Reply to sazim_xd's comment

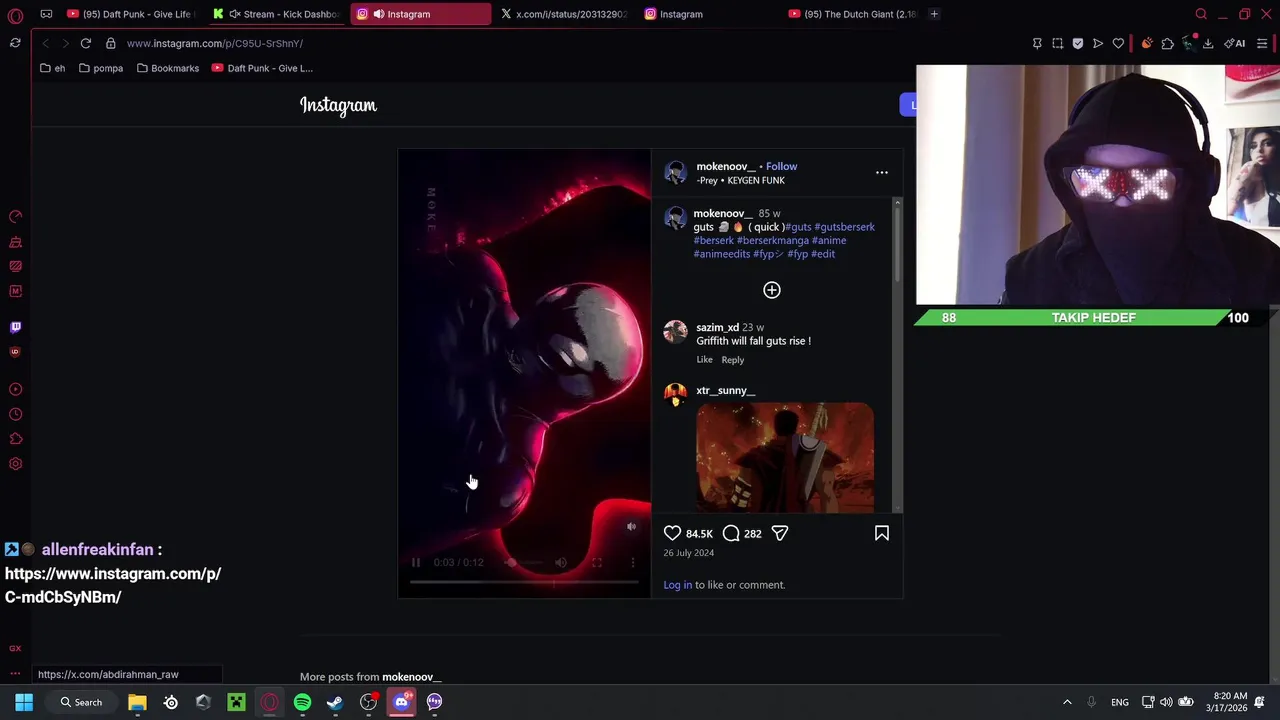point(733,360)
